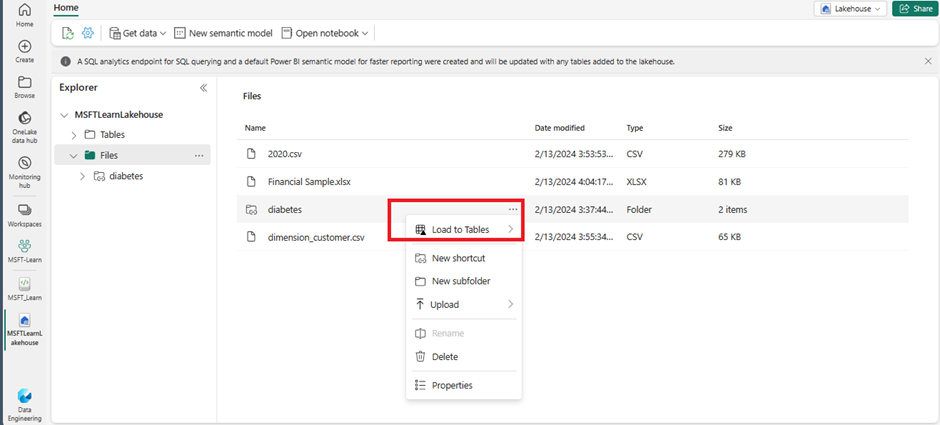Open Monitoring hub in sidebar
Viewport: 940px width, 425px height.
(25, 173)
